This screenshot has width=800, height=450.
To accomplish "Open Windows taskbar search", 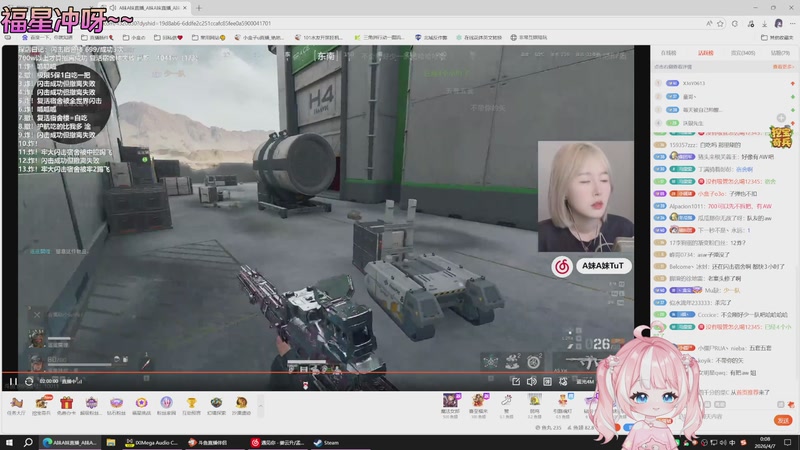I will point(28,442).
